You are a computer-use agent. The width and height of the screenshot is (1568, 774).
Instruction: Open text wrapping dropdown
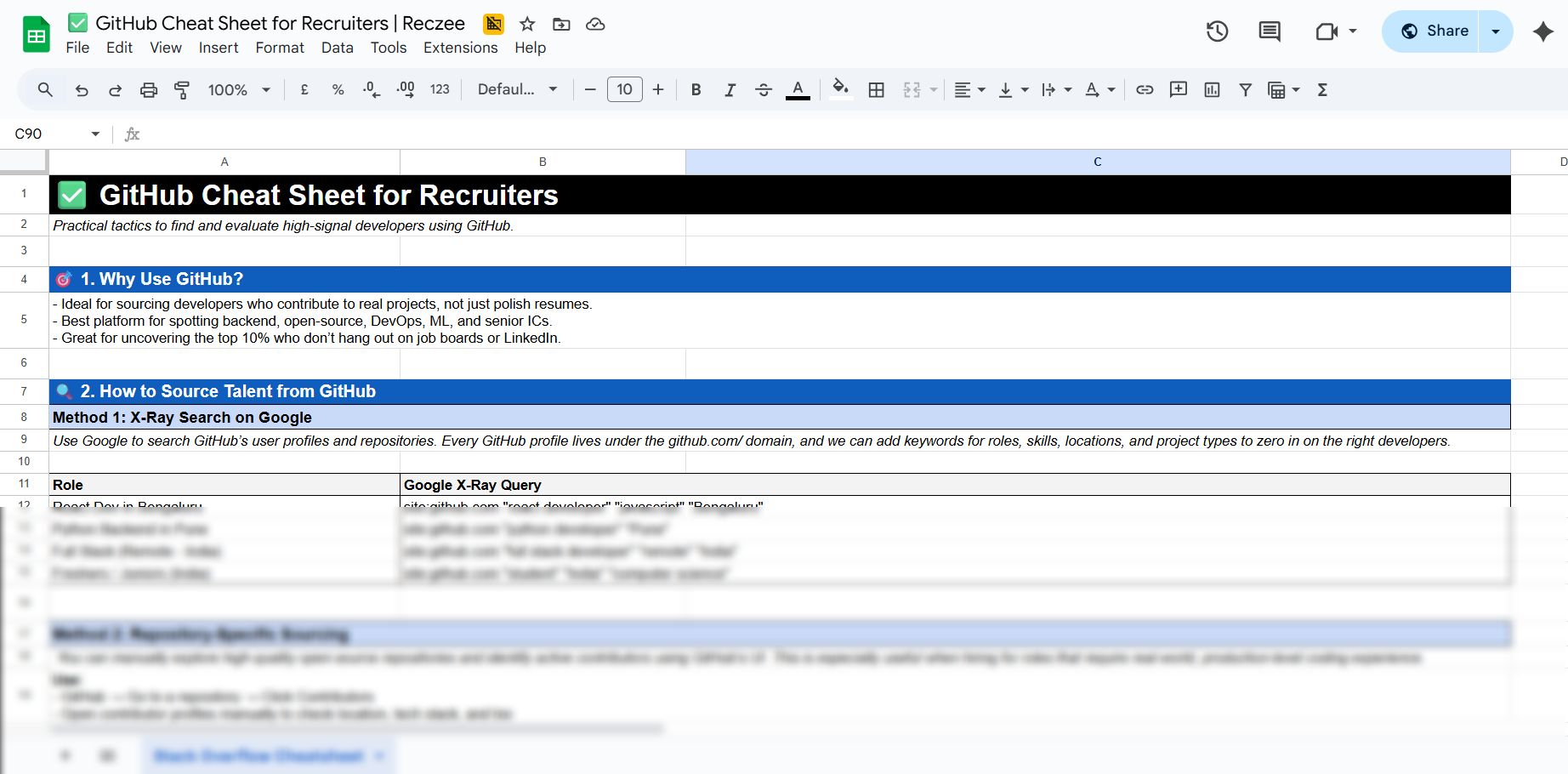tap(1056, 89)
